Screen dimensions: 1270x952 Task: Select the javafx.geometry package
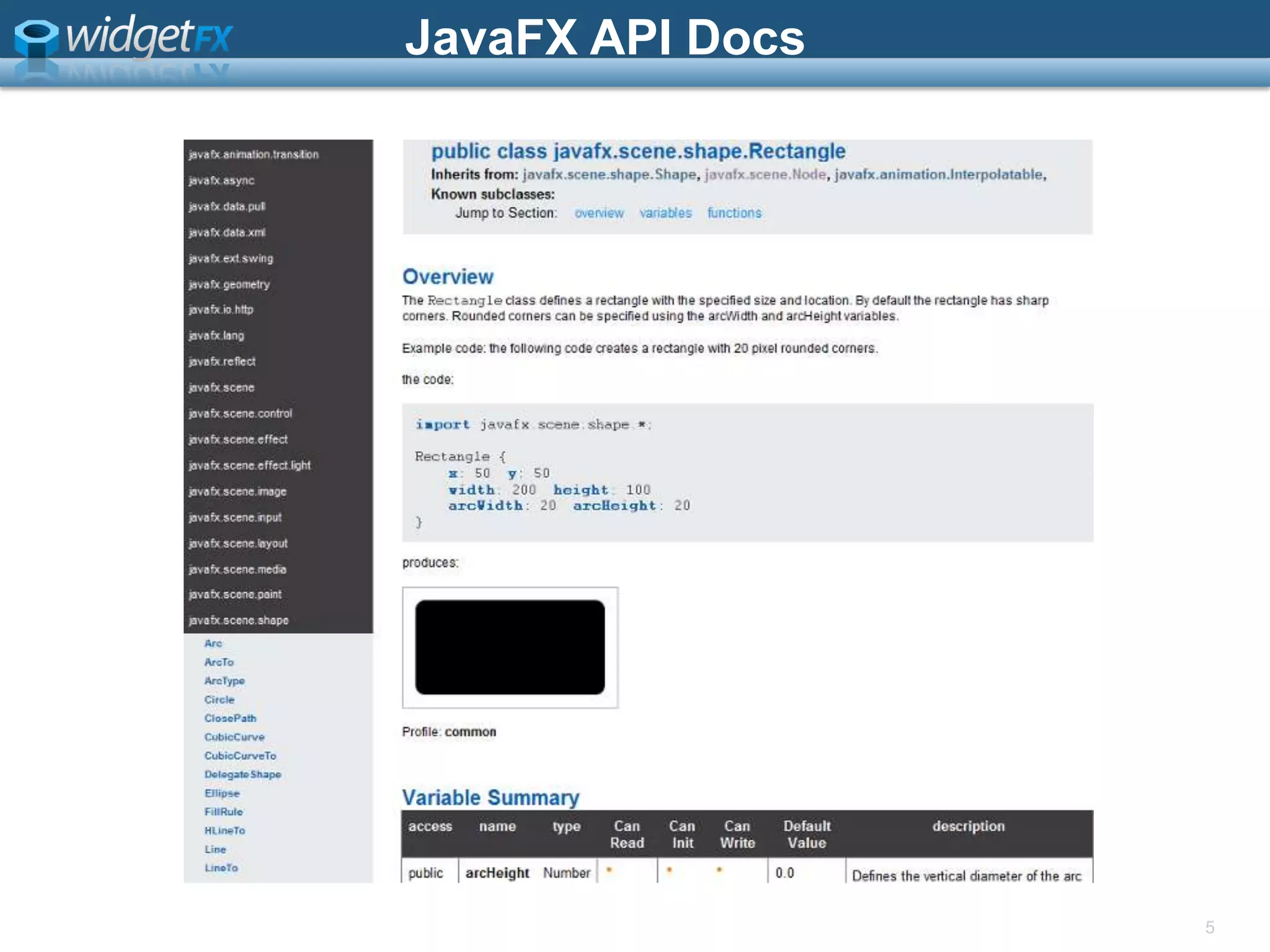coord(229,284)
